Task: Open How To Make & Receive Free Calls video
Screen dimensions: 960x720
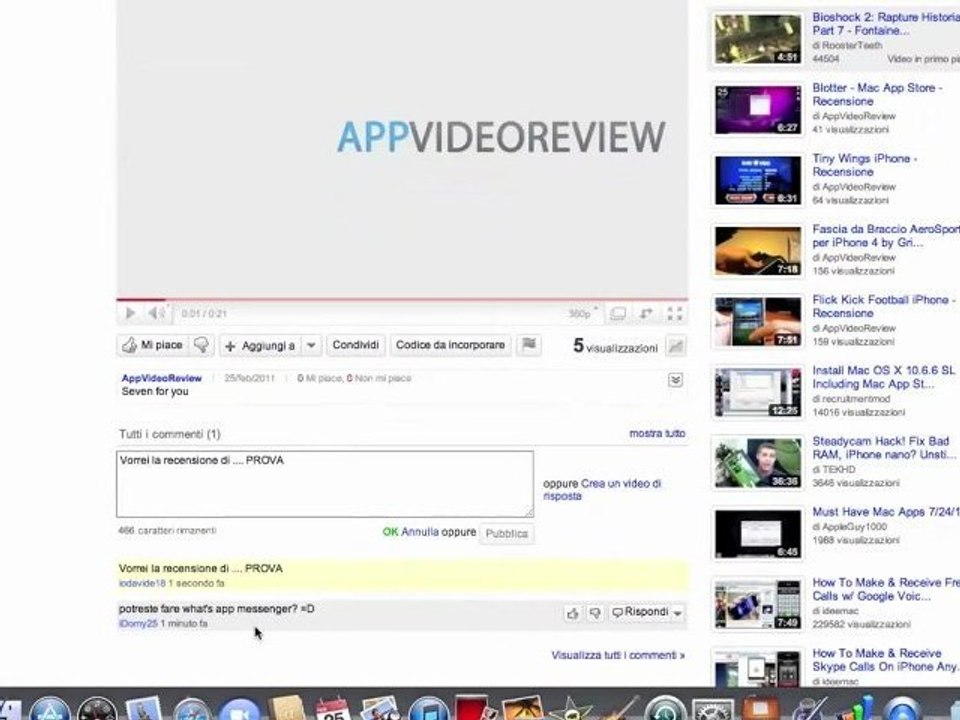Action: coord(886,589)
